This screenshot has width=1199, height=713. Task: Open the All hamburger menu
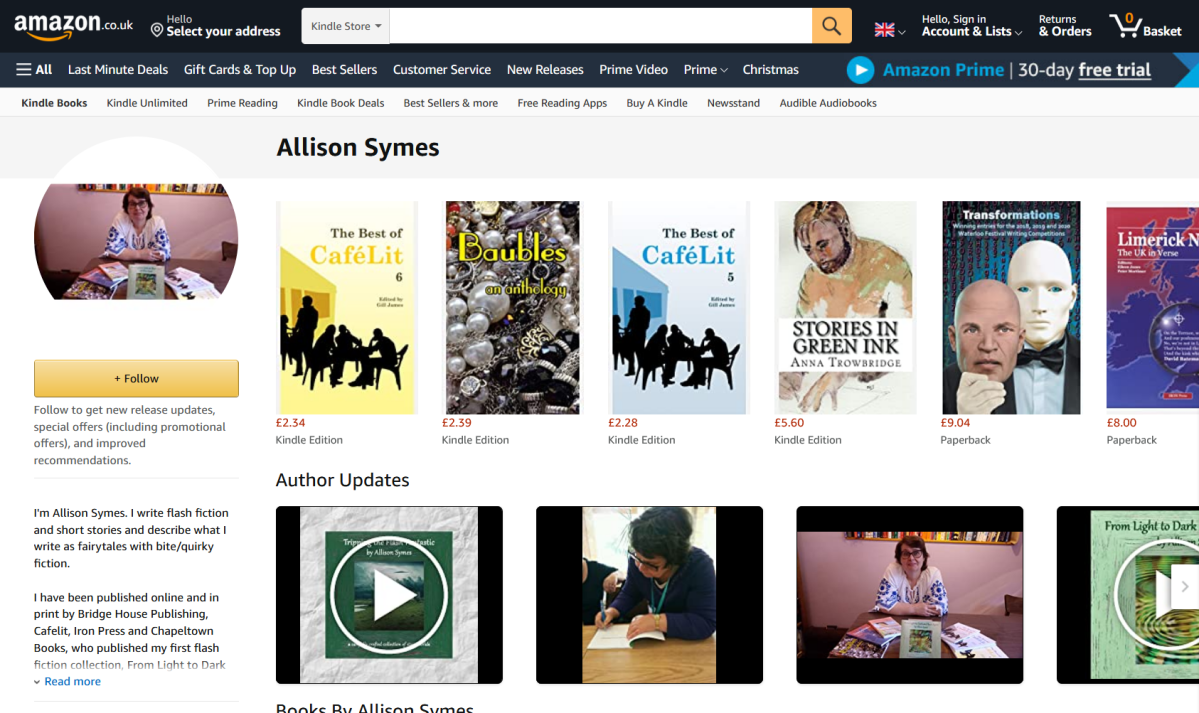(x=34, y=70)
